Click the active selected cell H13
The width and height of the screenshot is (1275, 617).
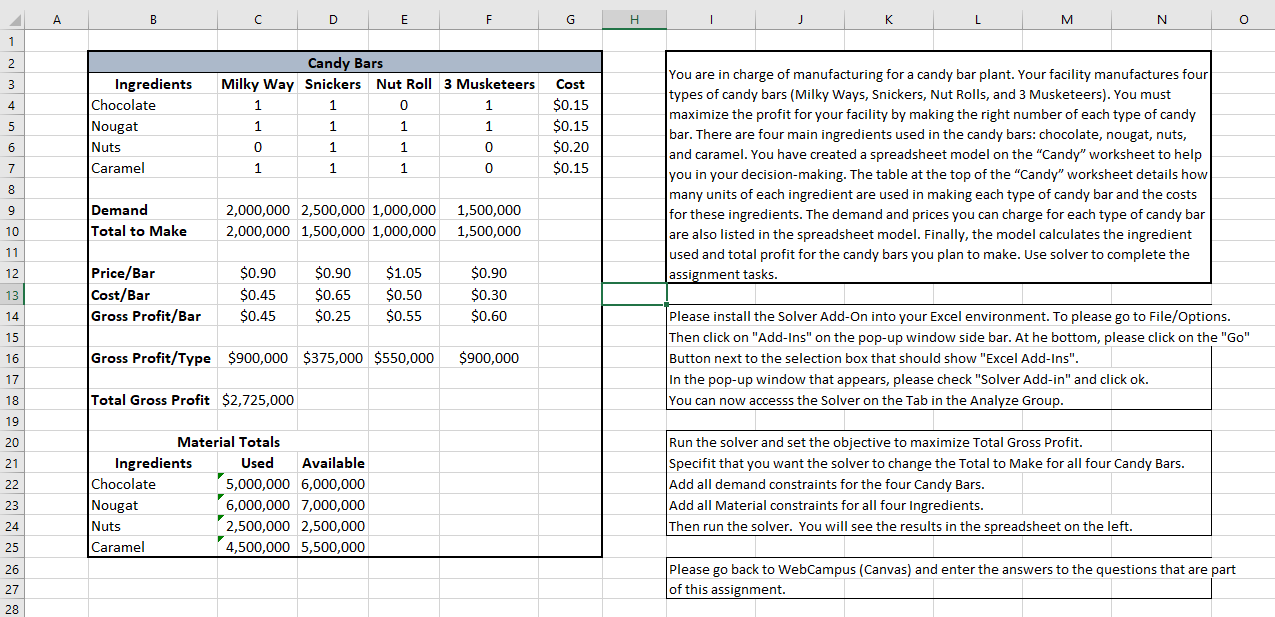634,295
